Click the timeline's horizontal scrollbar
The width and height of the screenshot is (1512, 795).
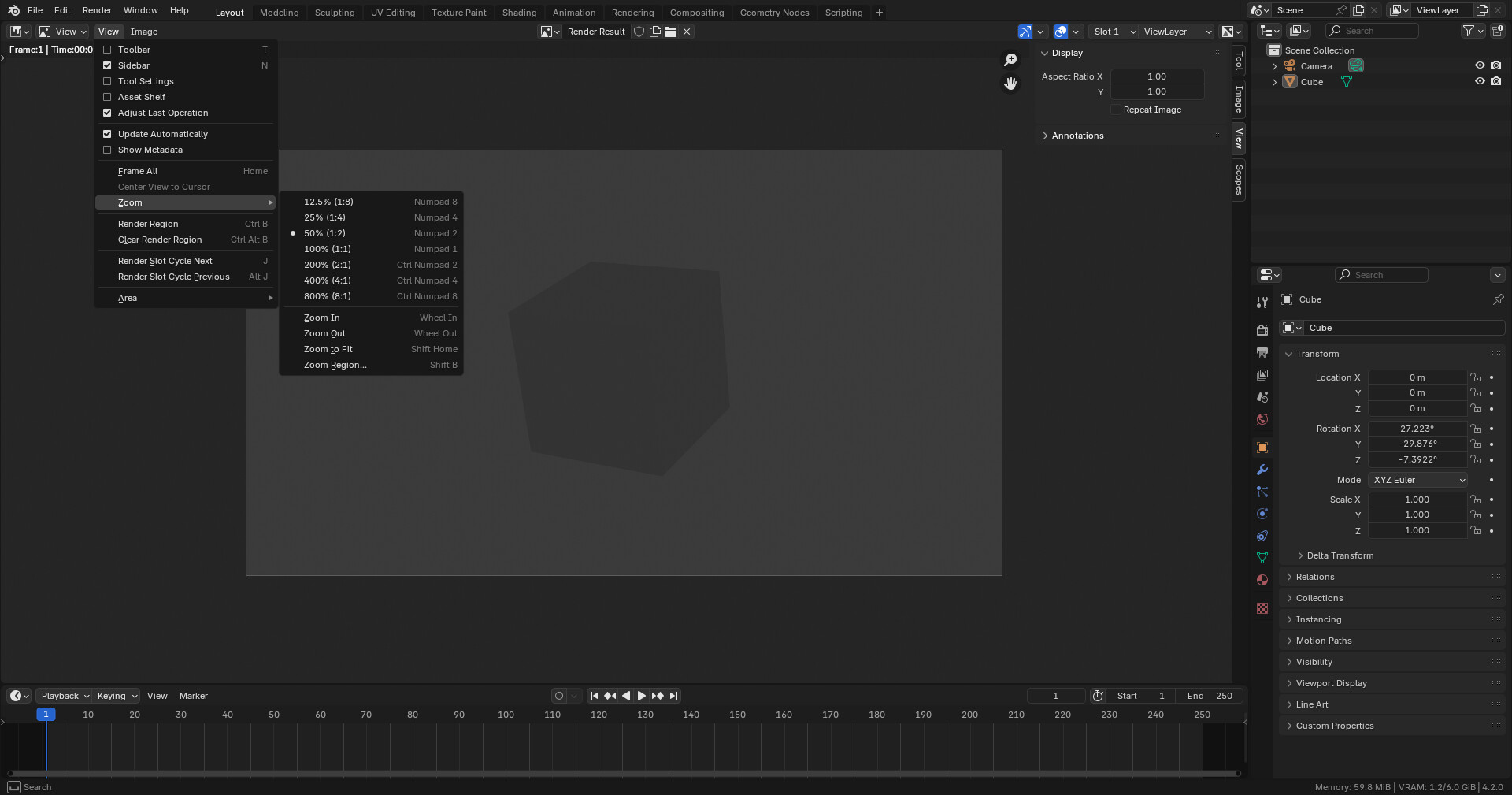pyautogui.click(x=624, y=774)
